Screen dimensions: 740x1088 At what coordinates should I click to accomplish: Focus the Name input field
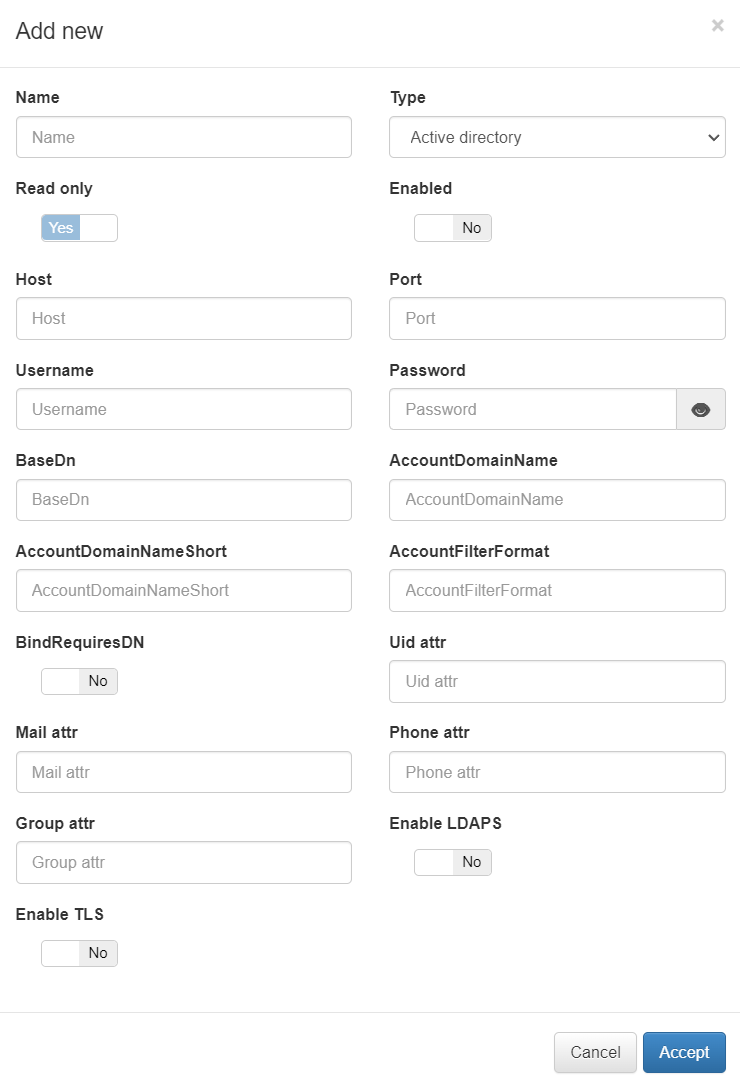(x=184, y=137)
